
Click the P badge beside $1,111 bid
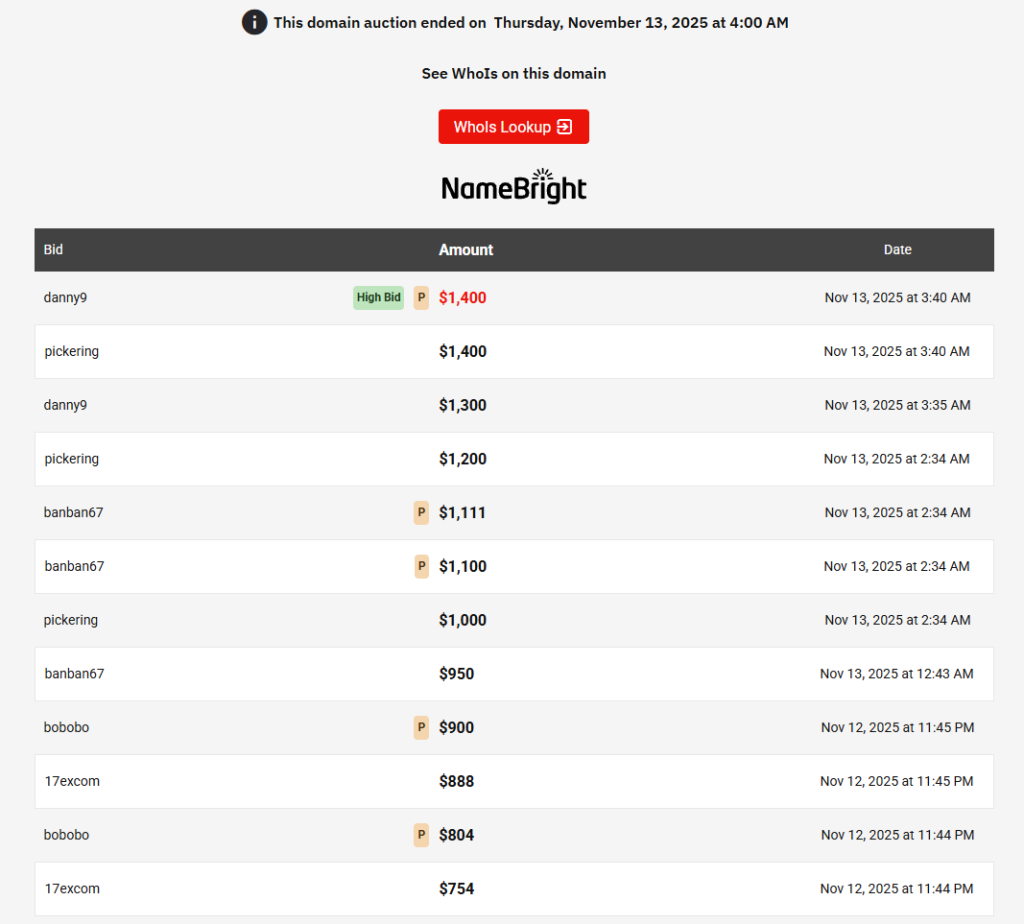pyautogui.click(x=421, y=513)
